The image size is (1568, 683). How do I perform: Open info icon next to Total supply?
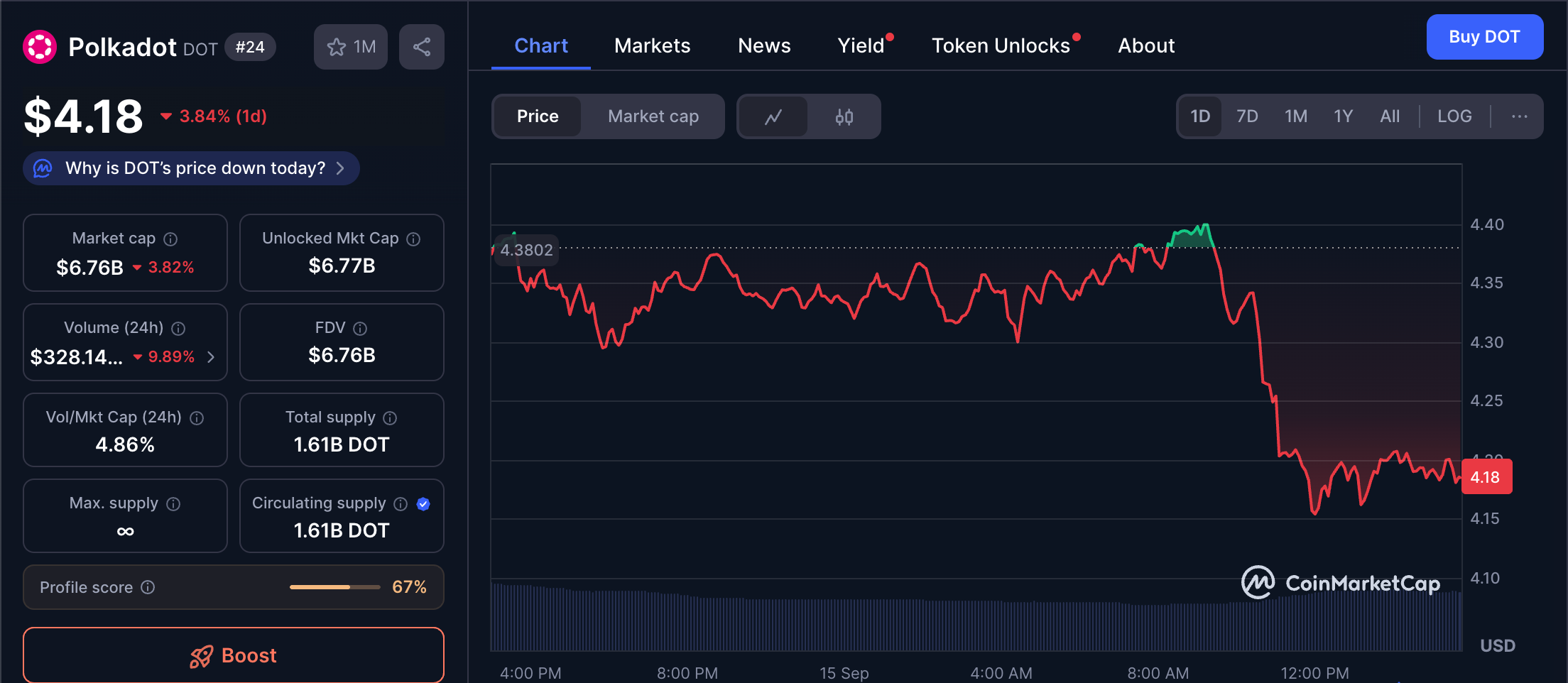[390, 418]
